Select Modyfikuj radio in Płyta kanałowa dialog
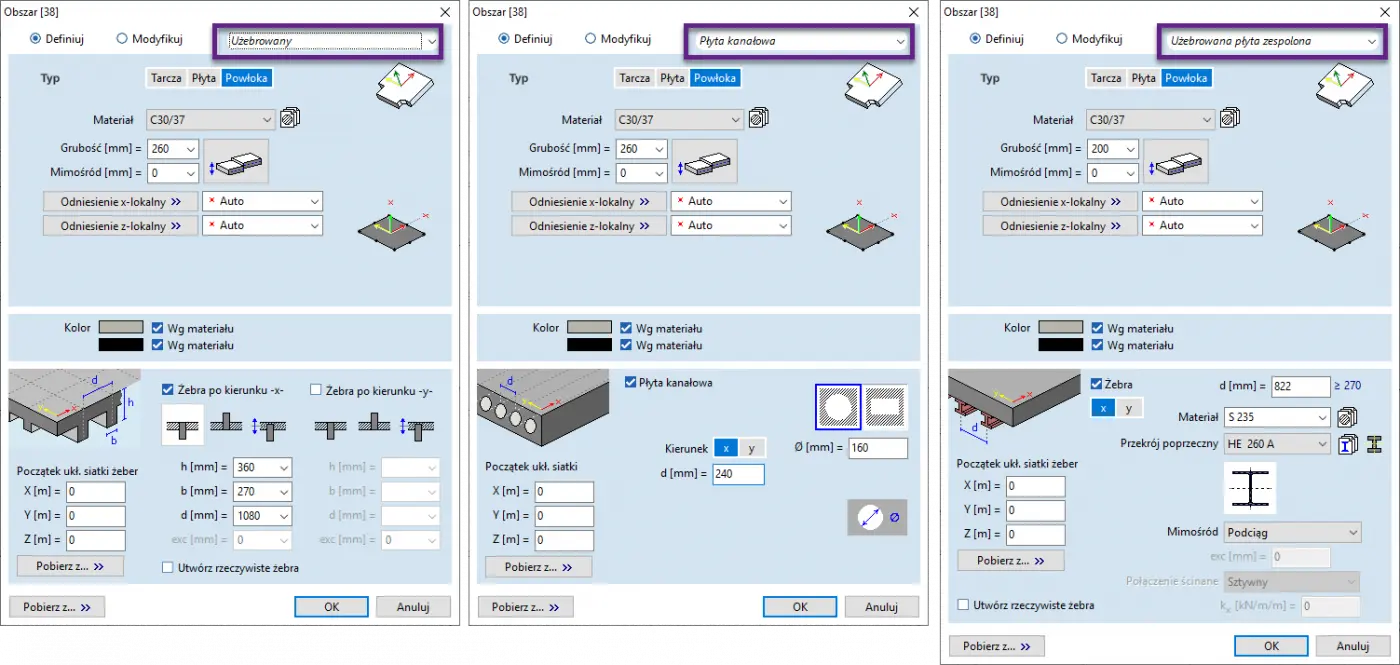This screenshot has height=665, width=1400. pyautogui.click(x=590, y=39)
